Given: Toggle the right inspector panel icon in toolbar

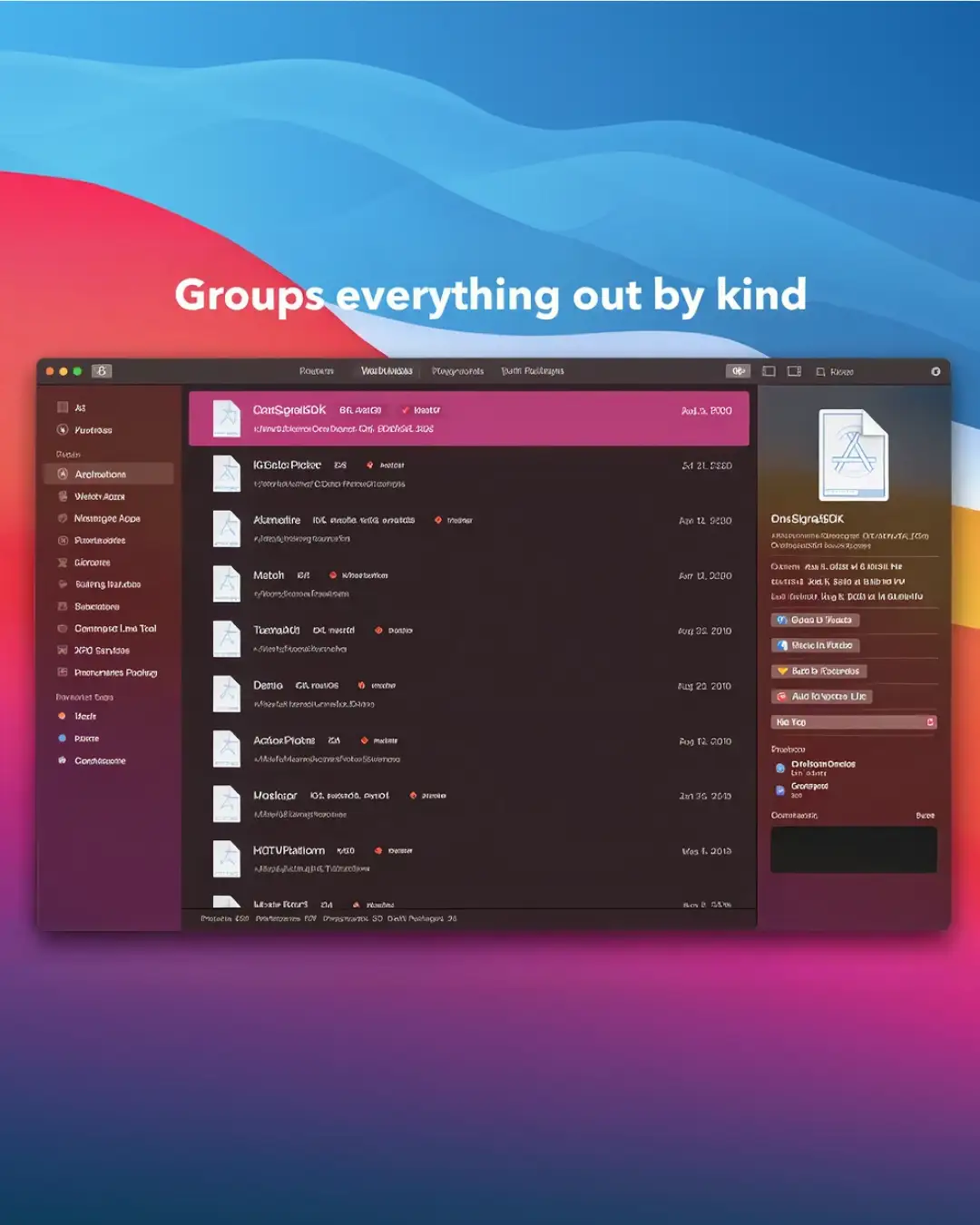Looking at the screenshot, I should point(794,371).
